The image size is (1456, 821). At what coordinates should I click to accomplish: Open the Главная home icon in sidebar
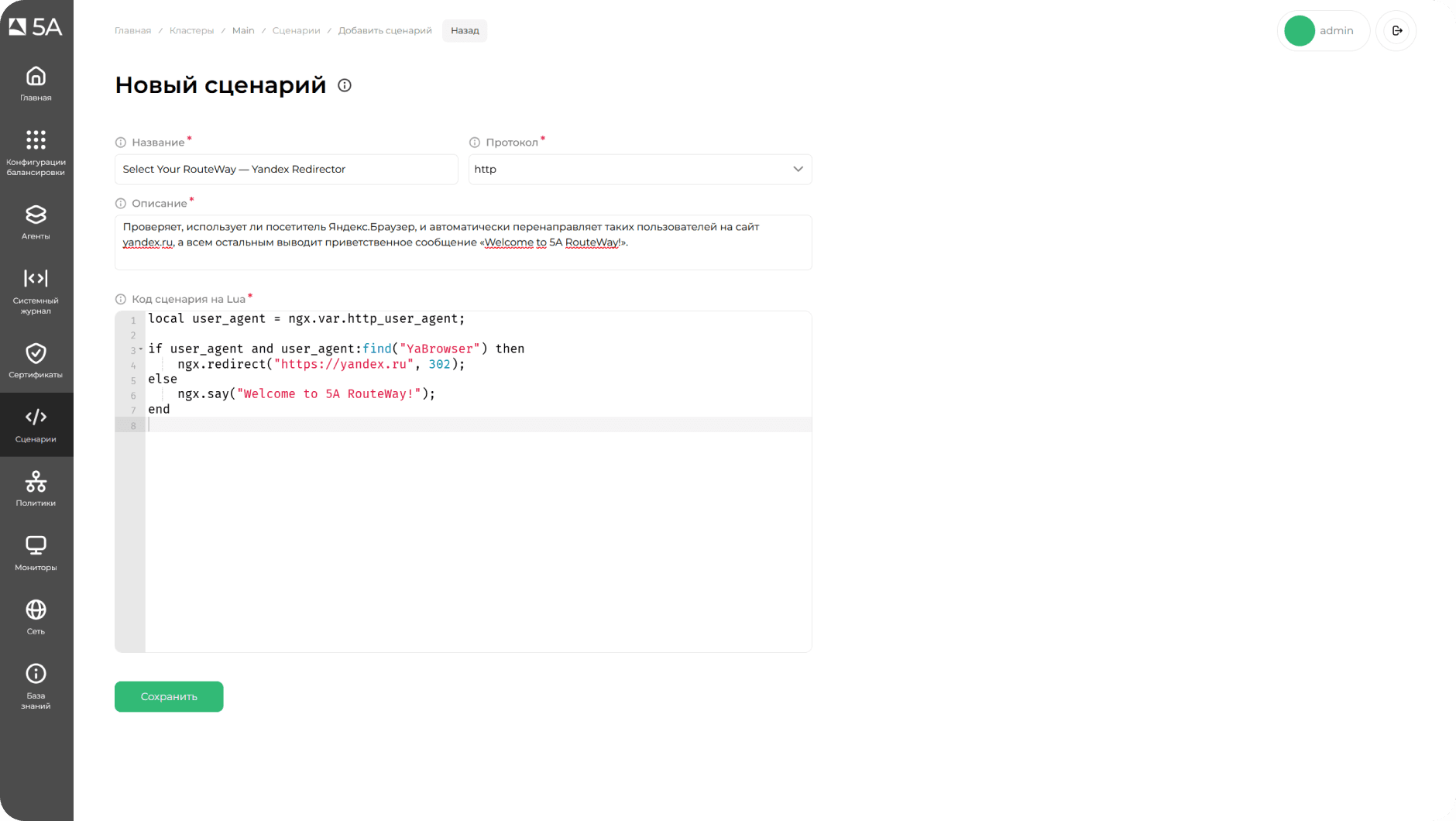pos(36,84)
